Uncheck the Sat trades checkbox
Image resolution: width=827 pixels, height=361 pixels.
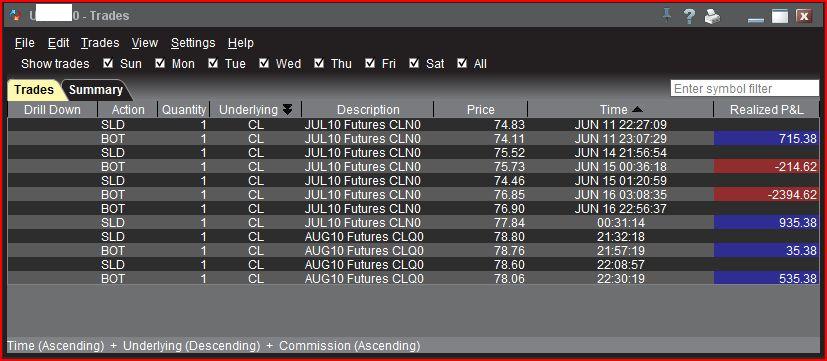(x=414, y=64)
